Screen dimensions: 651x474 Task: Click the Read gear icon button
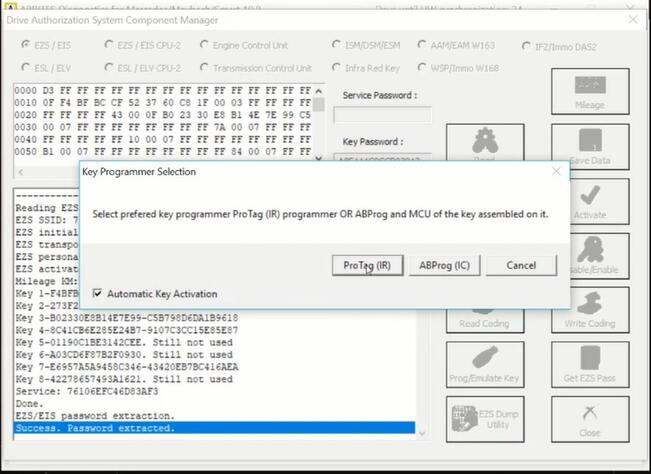point(485,142)
